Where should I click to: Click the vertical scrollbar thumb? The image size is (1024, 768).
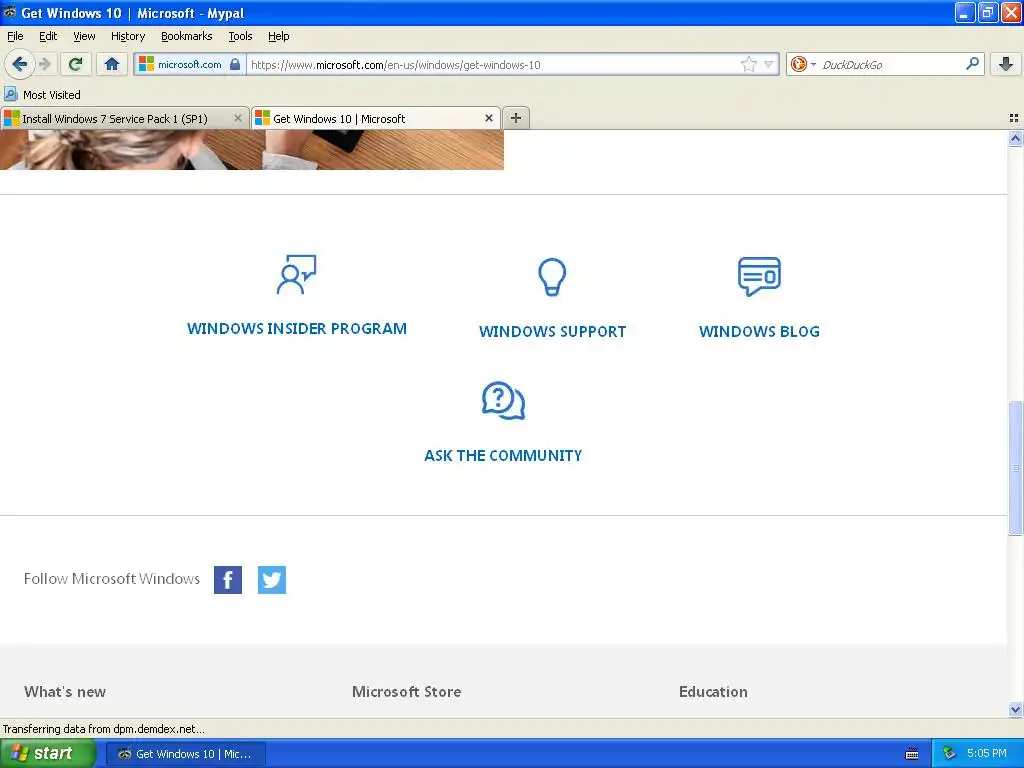[1015, 468]
